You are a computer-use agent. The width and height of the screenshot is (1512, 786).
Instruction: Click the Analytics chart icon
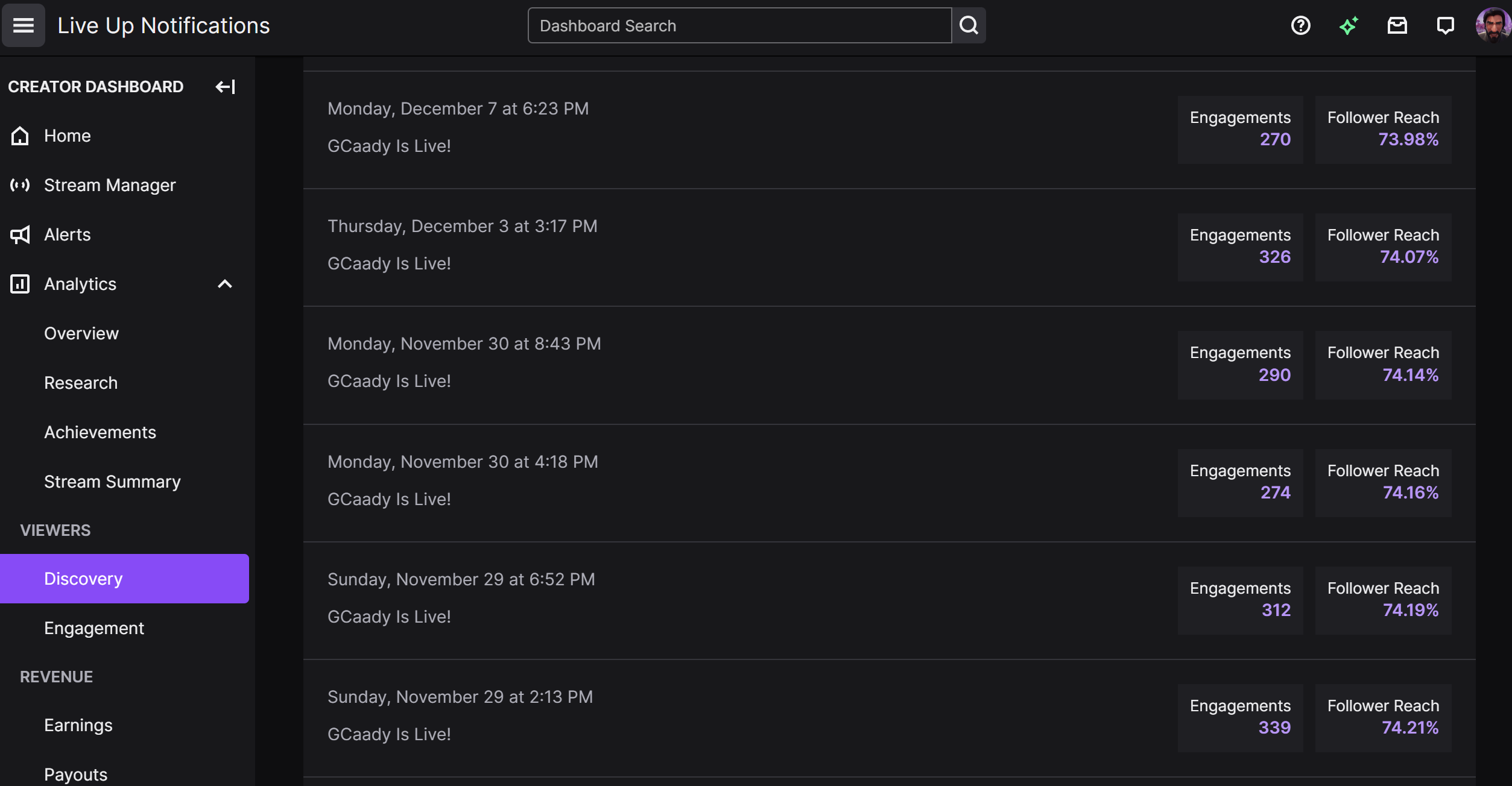click(x=20, y=284)
